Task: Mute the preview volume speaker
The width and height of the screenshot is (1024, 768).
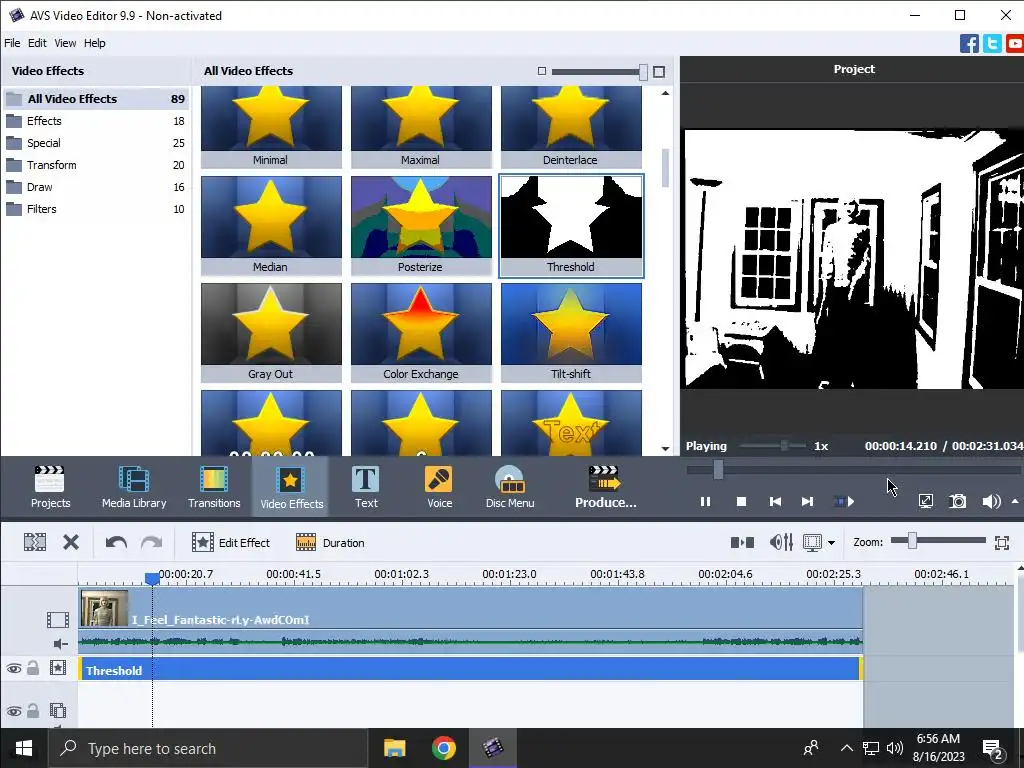Action: point(991,501)
